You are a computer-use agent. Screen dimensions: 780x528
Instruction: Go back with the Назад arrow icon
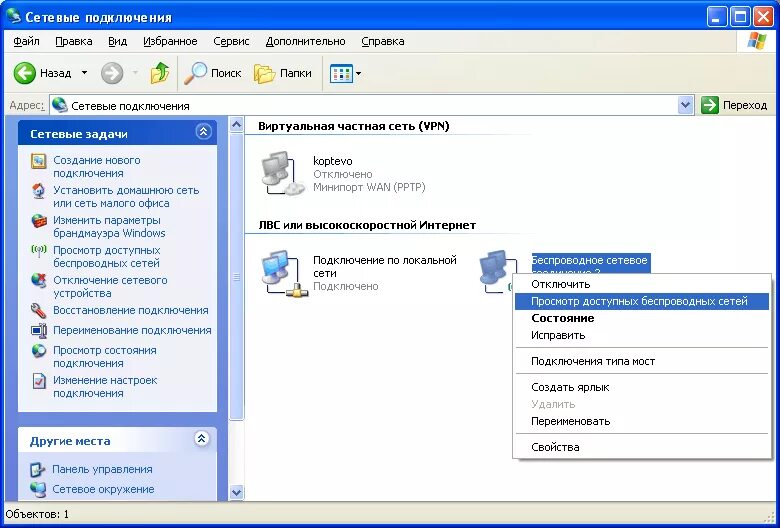[x=24, y=74]
